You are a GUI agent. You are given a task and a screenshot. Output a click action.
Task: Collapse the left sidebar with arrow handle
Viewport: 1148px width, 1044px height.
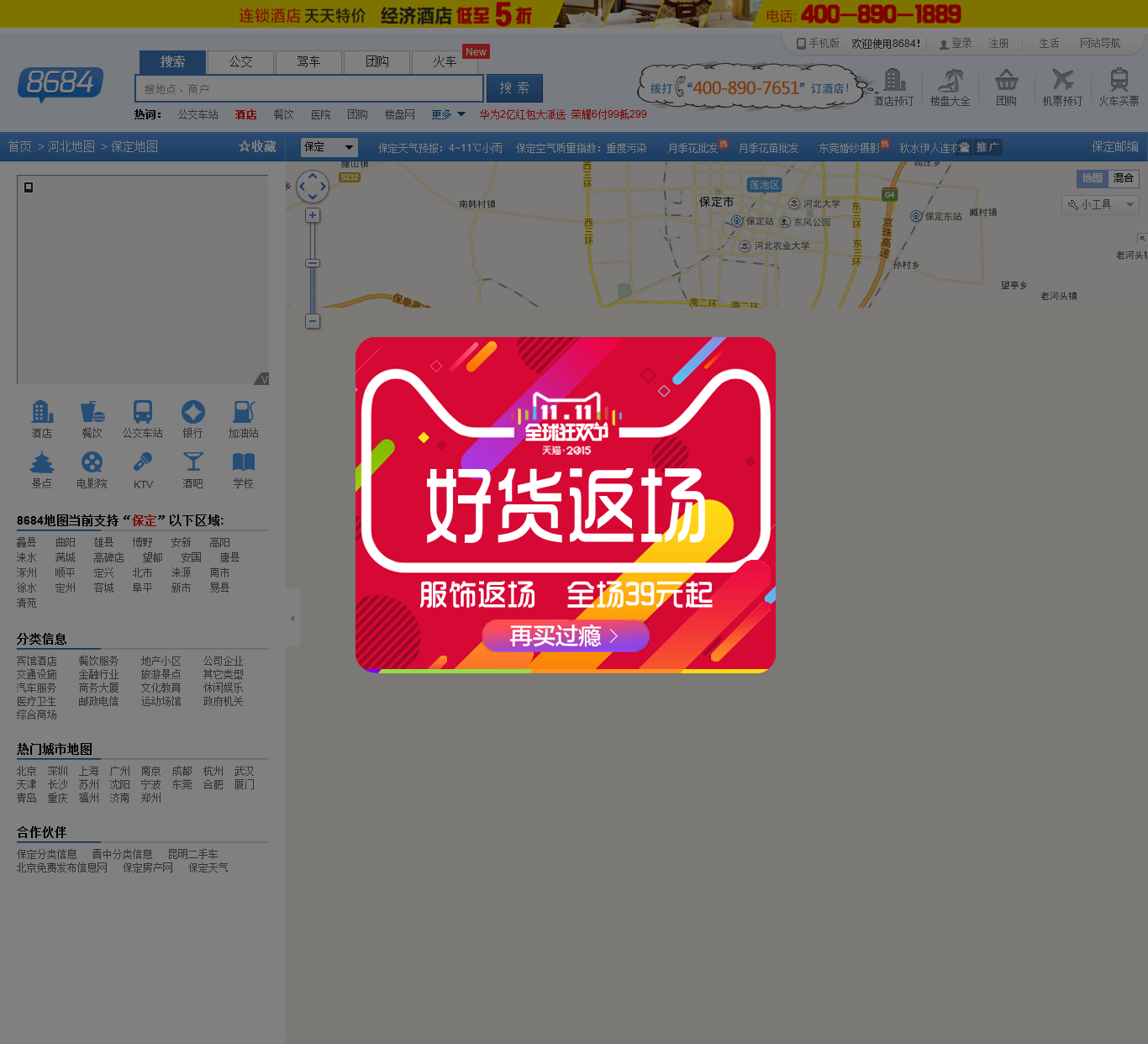292,618
